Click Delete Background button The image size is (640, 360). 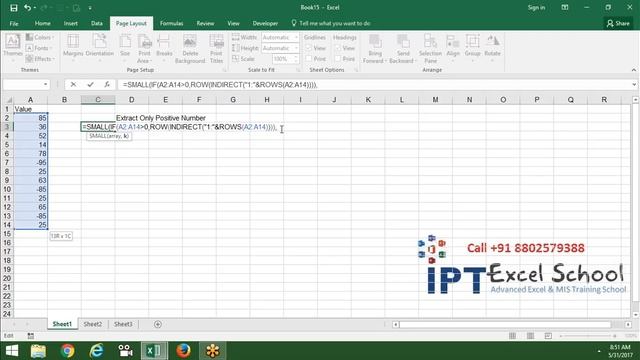190,48
